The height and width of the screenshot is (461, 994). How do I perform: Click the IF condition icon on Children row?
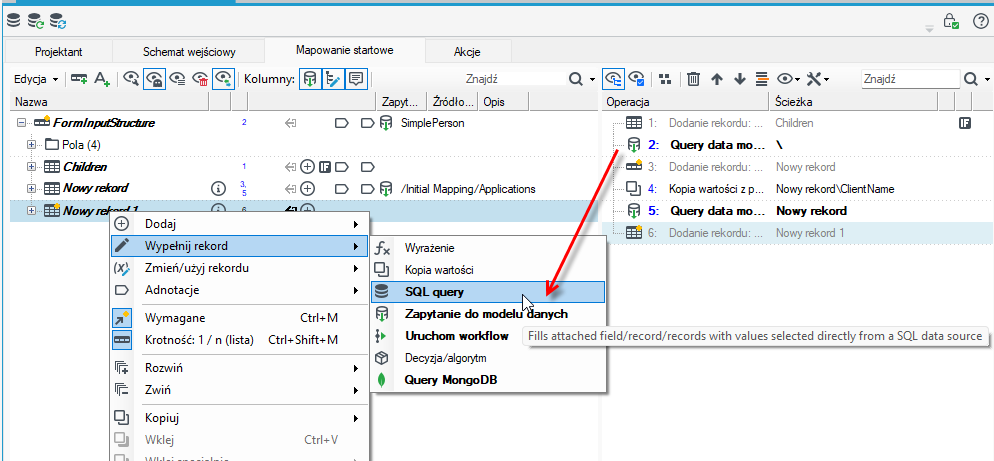coord(325,167)
